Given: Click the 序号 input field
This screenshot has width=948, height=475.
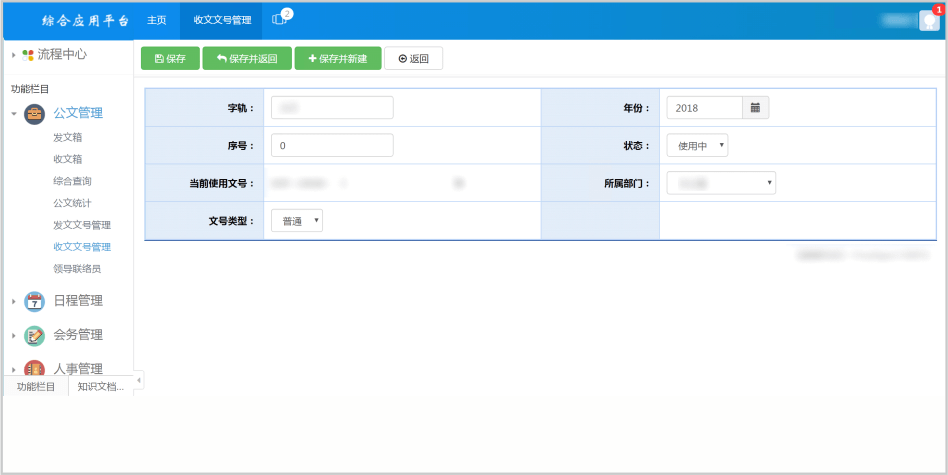Looking at the screenshot, I should point(332,146).
